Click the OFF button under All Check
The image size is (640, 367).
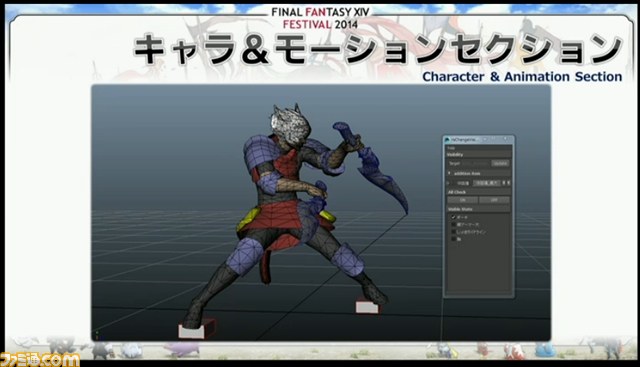pos(494,200)
